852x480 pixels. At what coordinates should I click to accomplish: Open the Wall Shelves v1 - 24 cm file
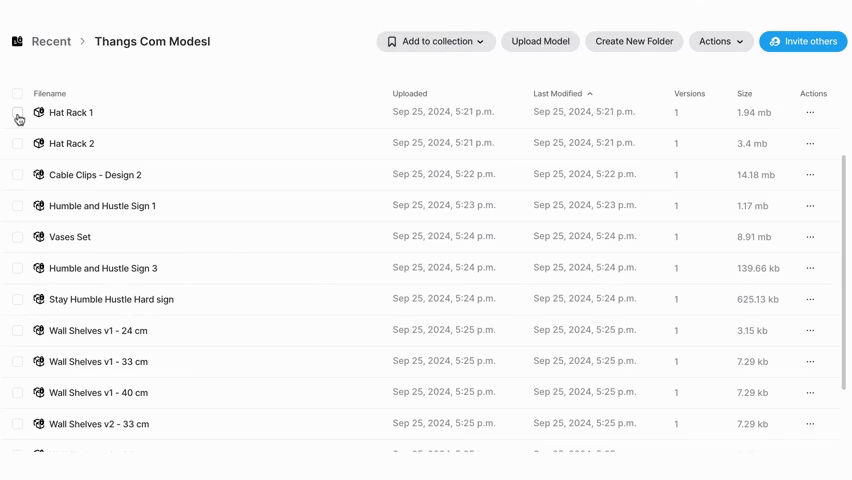[x=98, y=331]
